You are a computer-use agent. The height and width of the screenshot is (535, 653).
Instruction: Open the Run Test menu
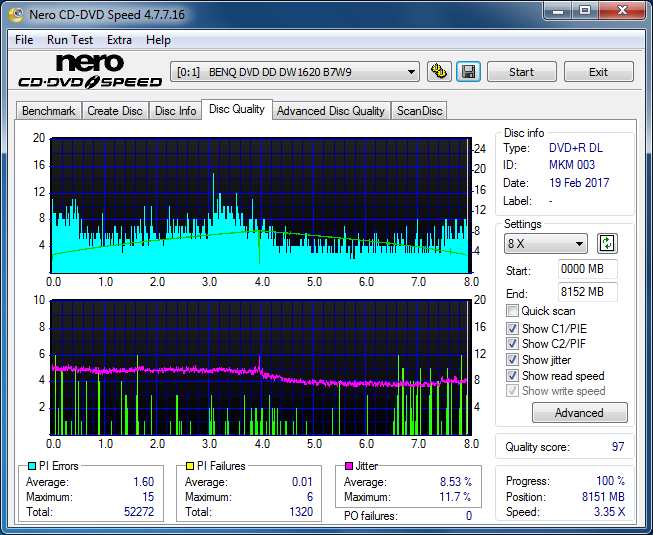point(70,40)
